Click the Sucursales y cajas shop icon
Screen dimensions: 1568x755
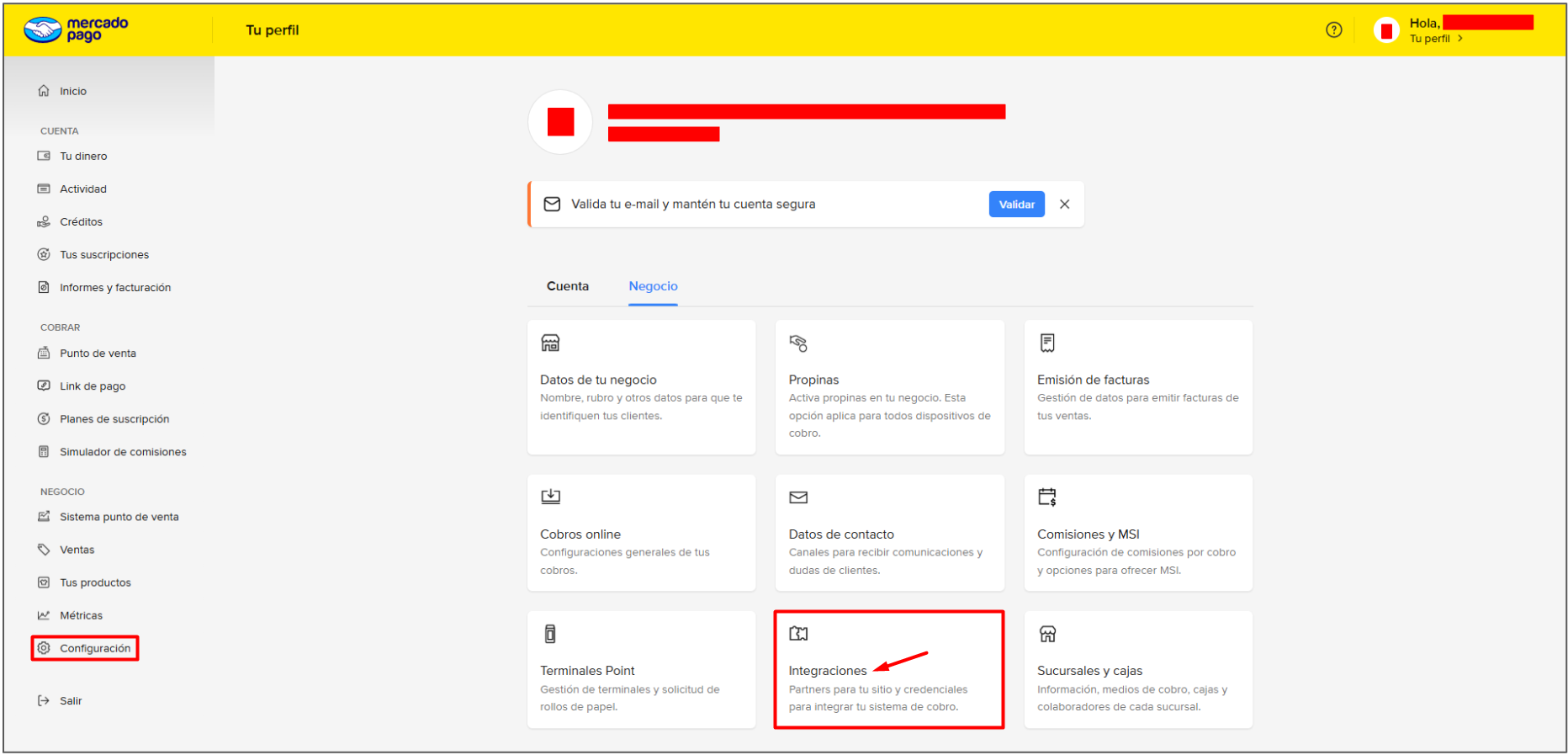[1047, 634]
